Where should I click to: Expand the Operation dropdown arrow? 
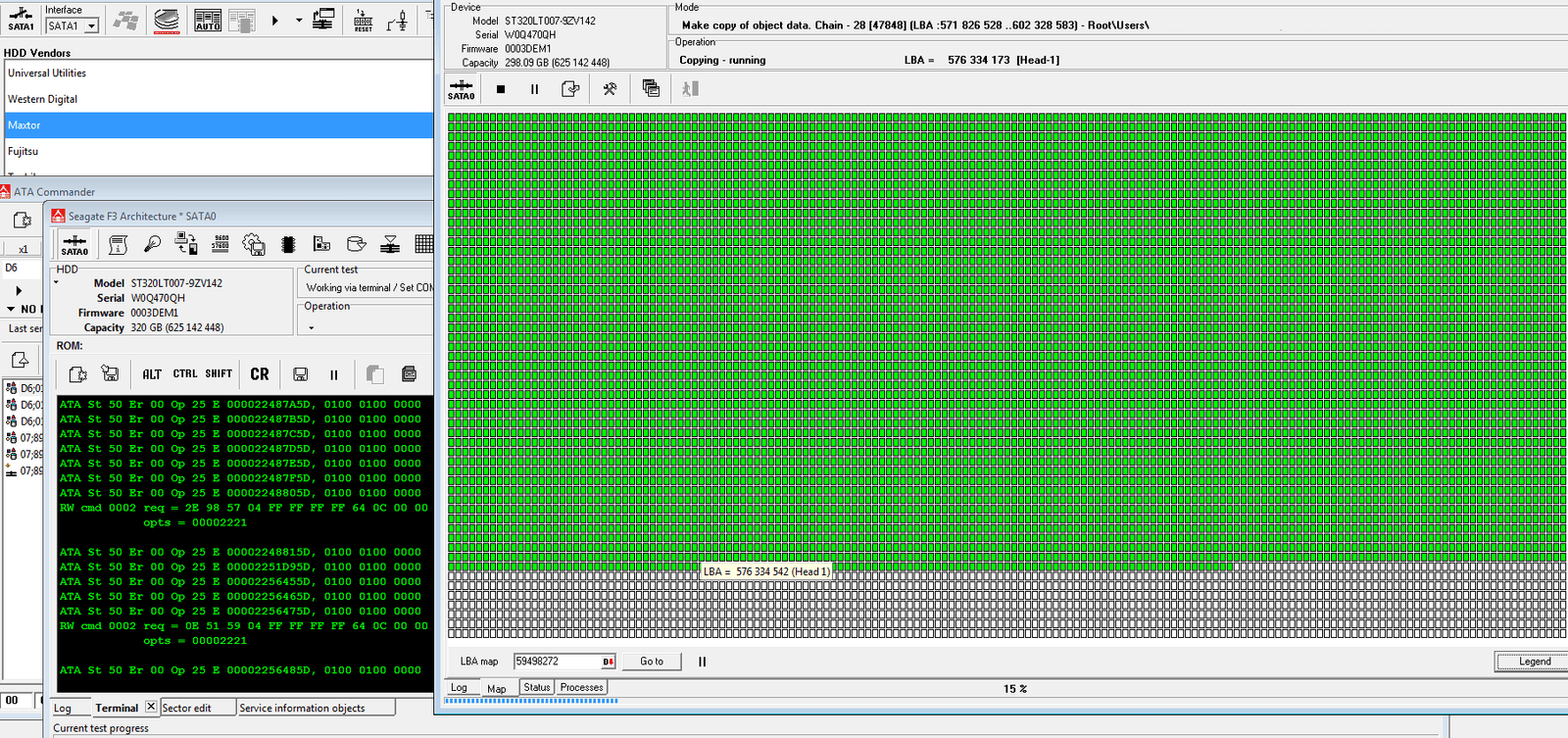point(312,328)
